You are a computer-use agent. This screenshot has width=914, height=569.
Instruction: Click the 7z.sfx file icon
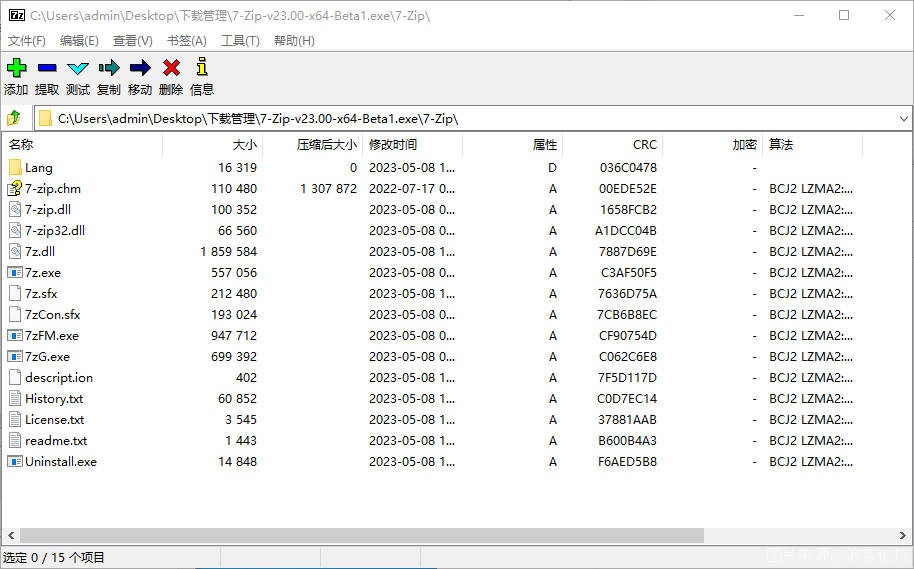(x=15, y=293)
